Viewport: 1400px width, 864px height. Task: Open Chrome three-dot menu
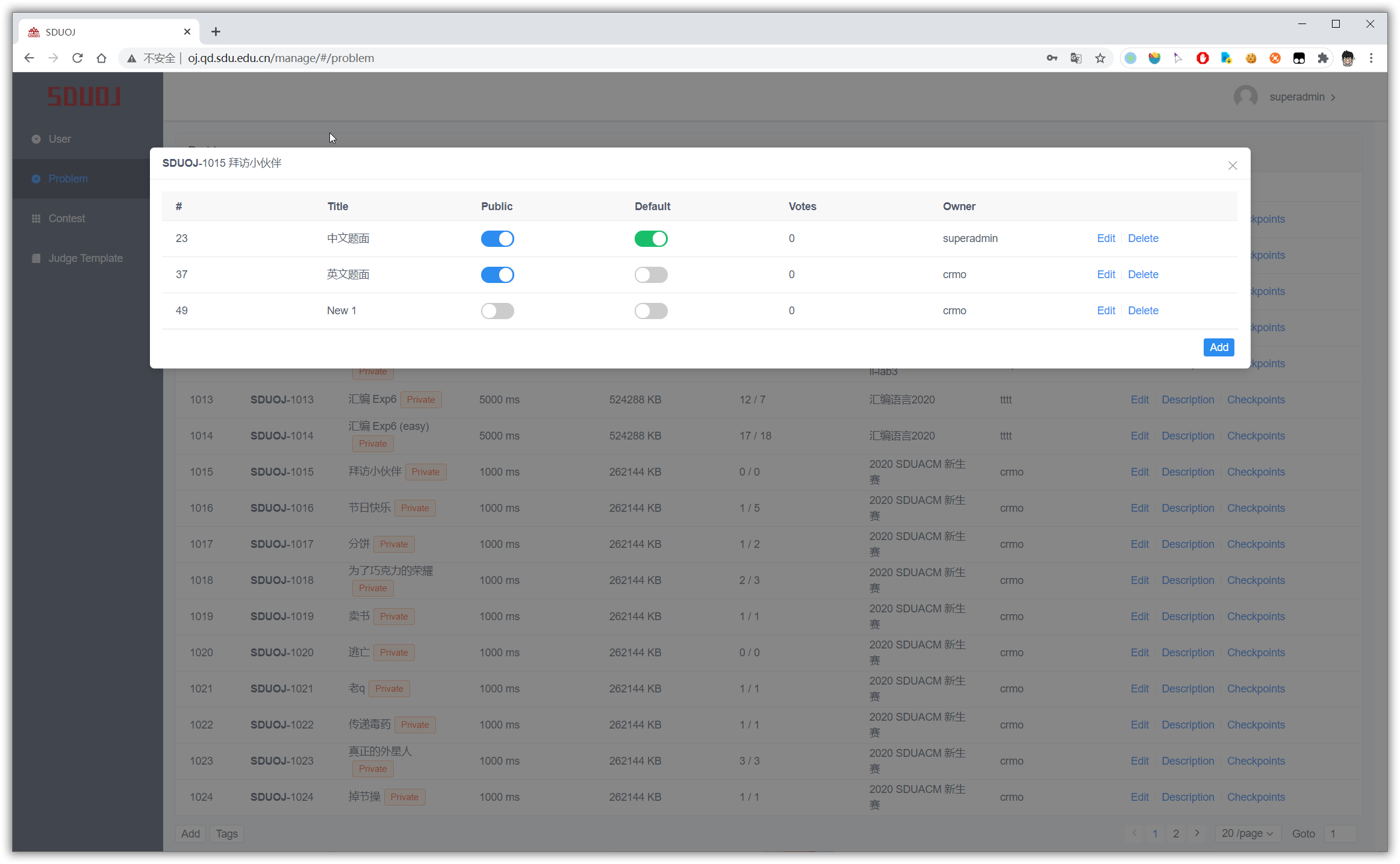click(1371, 58)
